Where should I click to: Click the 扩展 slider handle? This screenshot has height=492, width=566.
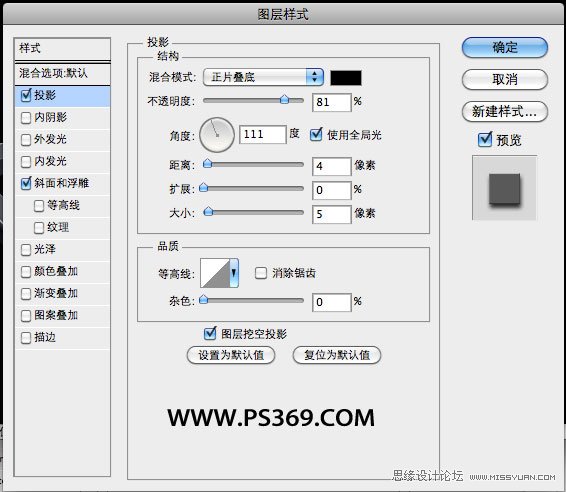[204, 187]
